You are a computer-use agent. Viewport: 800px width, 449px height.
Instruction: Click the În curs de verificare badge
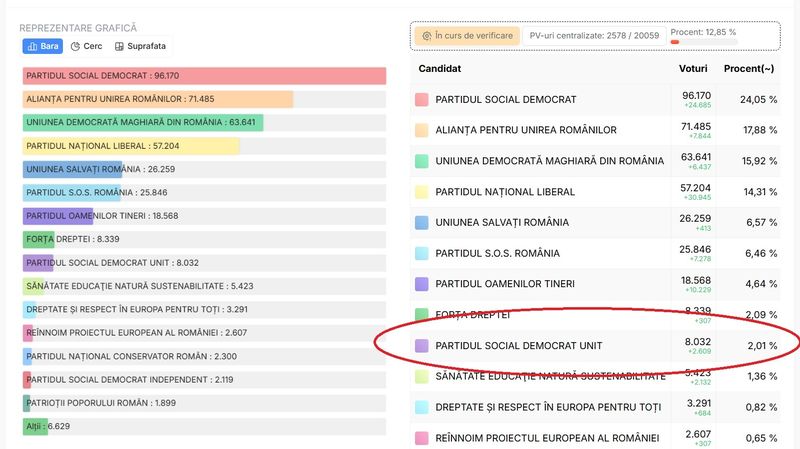coord(467,35)
